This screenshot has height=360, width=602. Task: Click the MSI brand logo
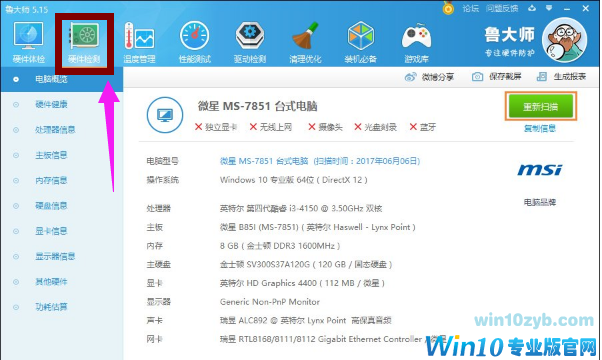(x=540, y=170)
